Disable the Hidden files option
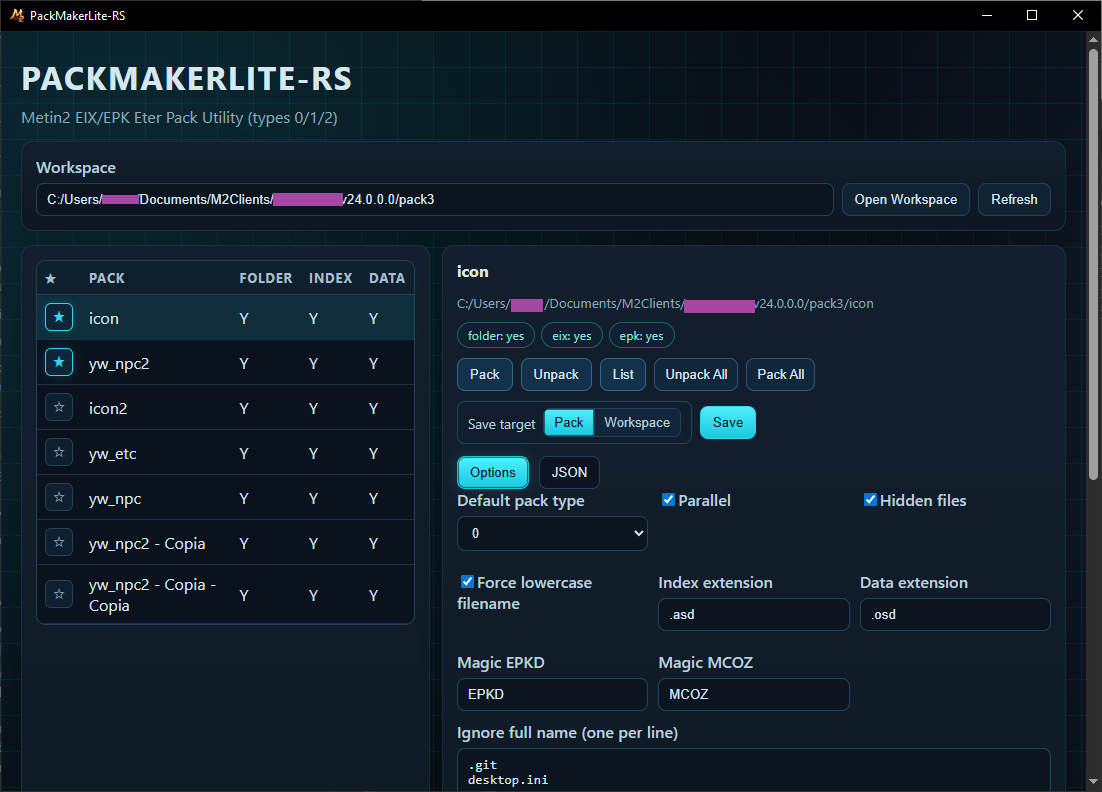 pyautogui.click(x=870, y=500)
